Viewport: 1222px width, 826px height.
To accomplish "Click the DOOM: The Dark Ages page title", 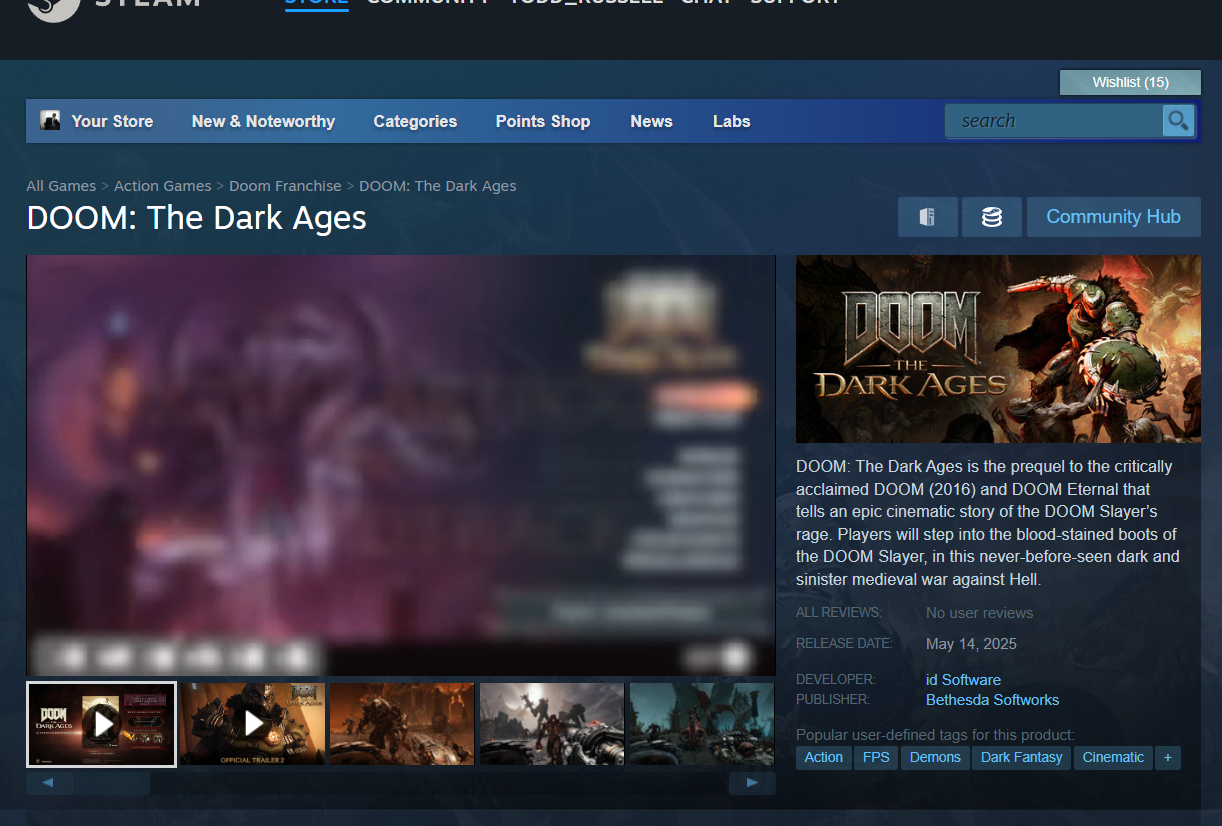I will pyautogui.click(x=197, y=218).
